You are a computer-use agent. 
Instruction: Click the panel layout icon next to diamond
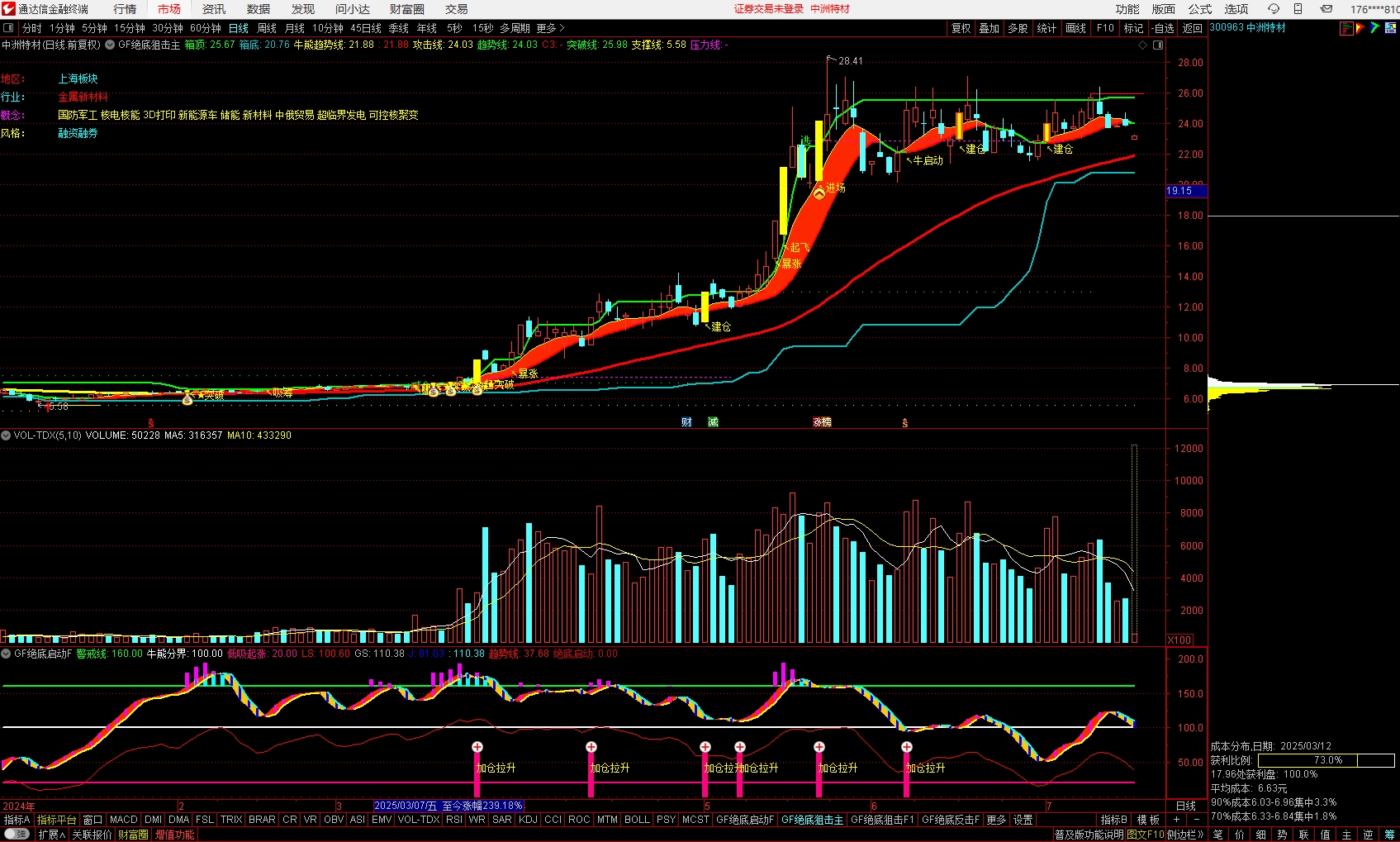click(x=1158, y=45)
